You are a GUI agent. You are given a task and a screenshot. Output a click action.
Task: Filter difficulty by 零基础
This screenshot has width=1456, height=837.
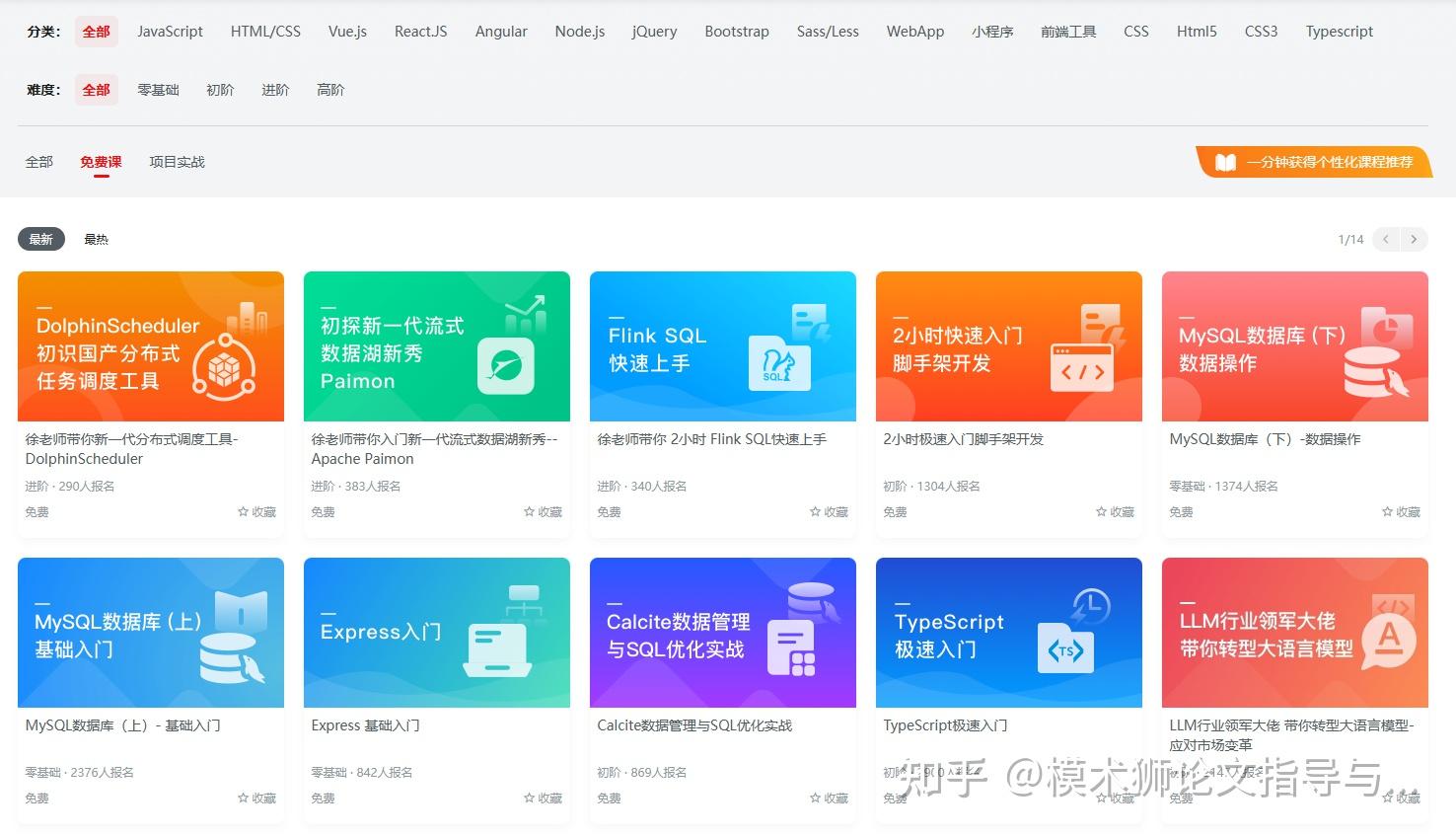(158, 90)
